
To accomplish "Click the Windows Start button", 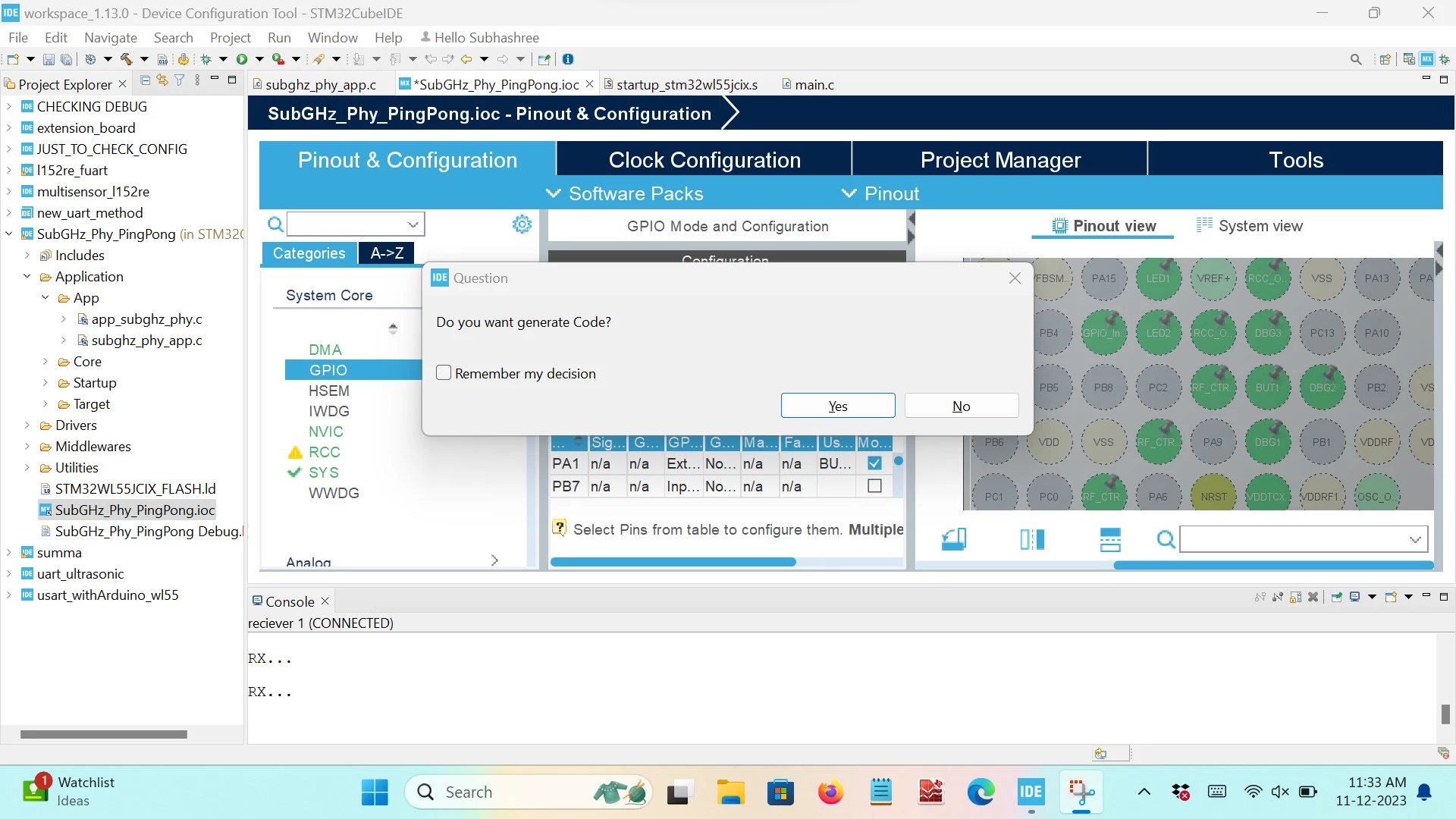I will (x=375, y=792).
